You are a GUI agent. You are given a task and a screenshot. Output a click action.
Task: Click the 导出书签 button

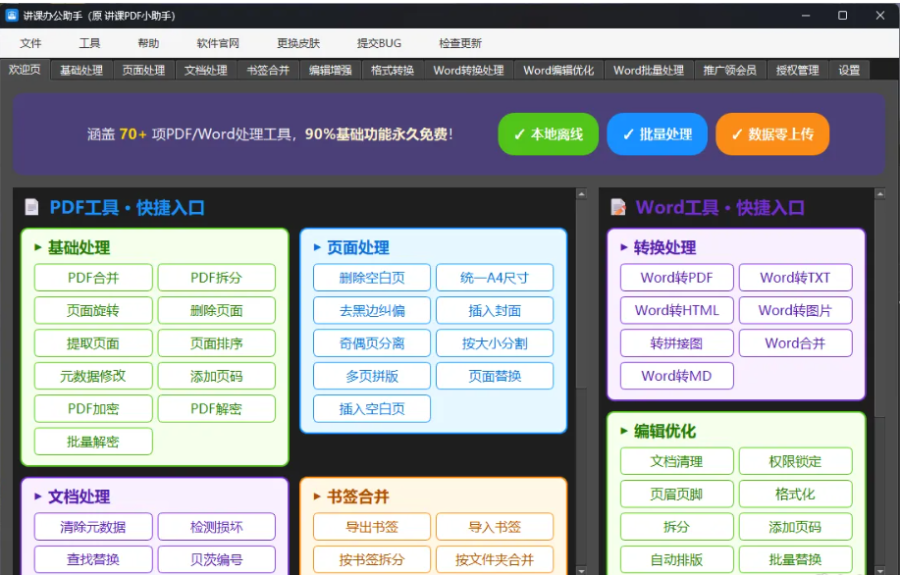click(372, 527)
